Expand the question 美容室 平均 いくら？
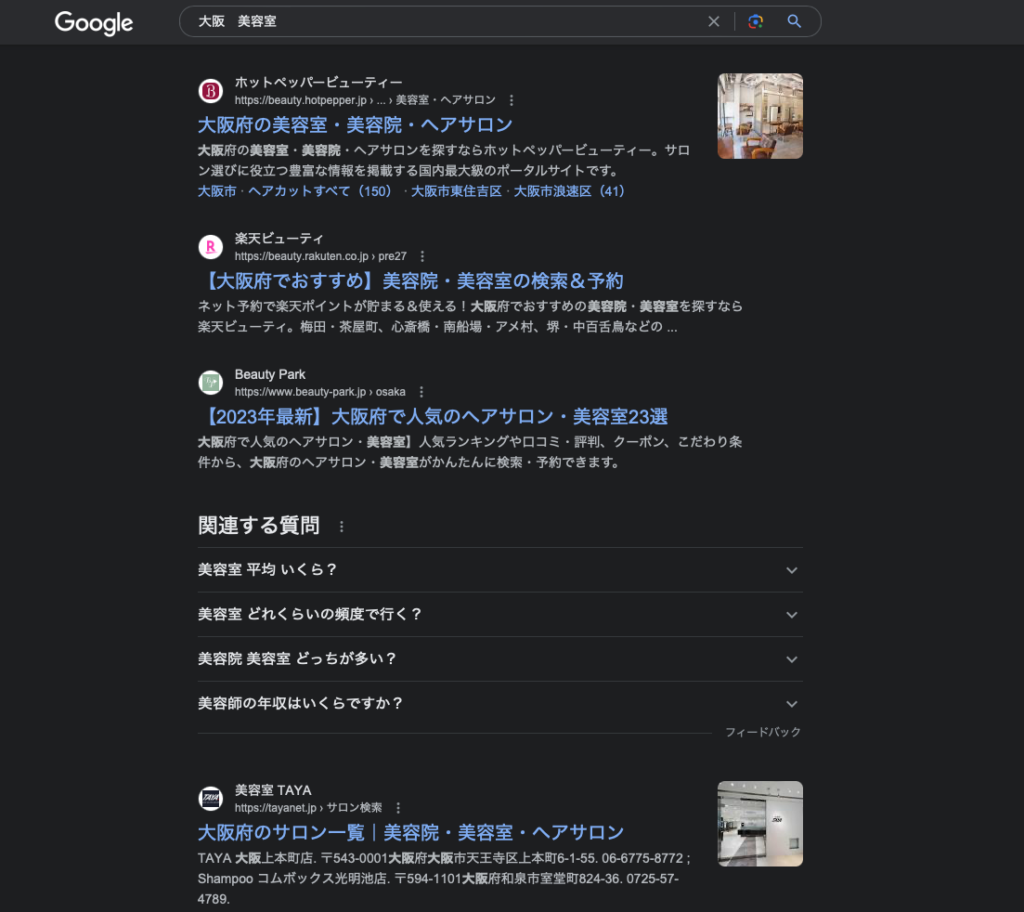 click(500, 570)
